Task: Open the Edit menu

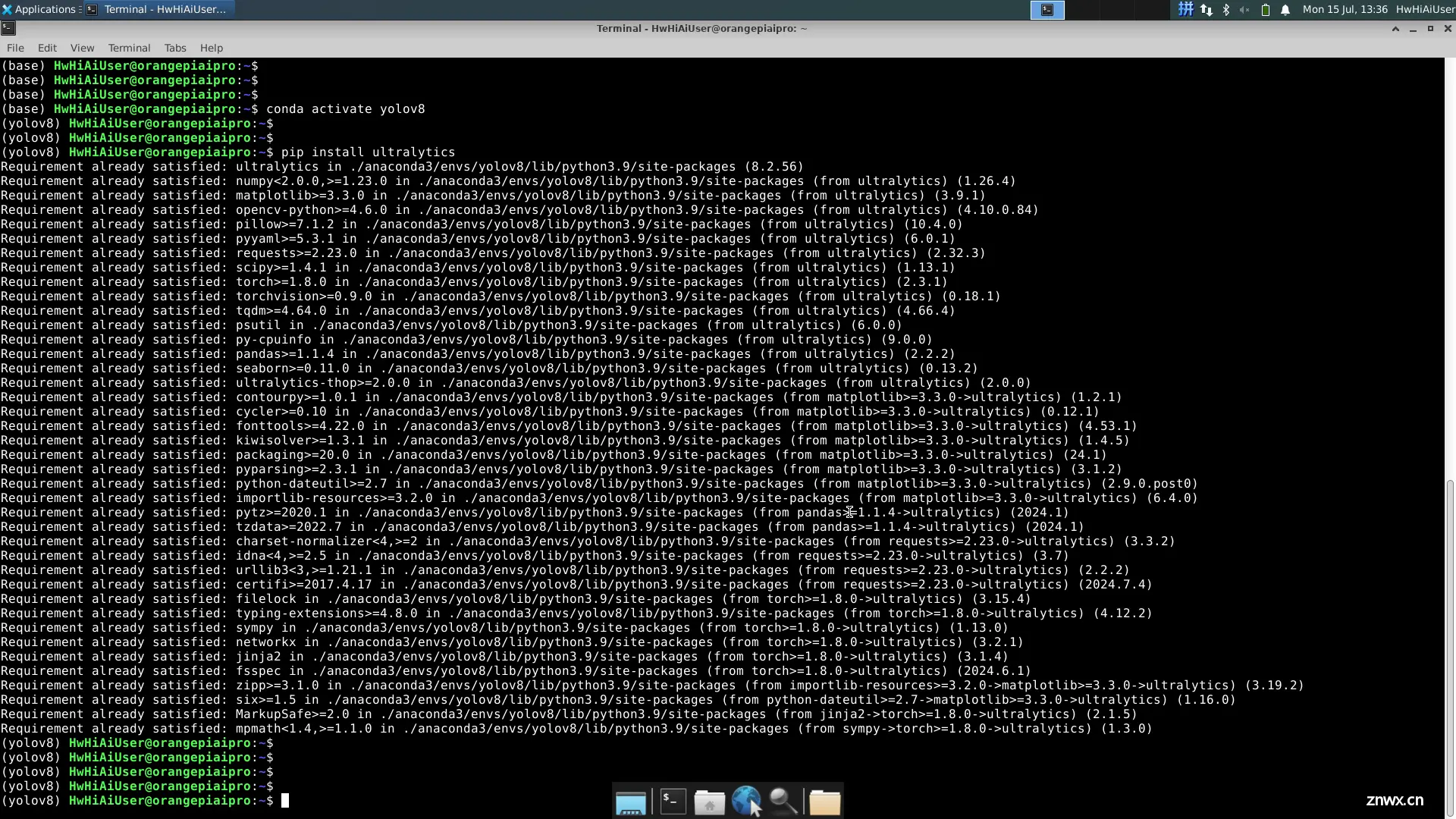Action: (47, 48)
